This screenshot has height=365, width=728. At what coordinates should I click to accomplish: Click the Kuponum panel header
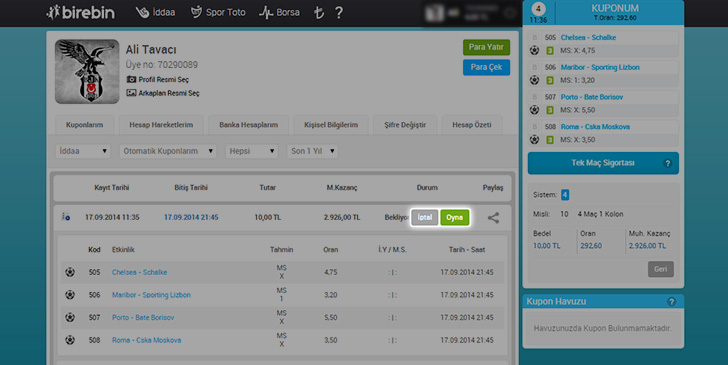point(603,12)
